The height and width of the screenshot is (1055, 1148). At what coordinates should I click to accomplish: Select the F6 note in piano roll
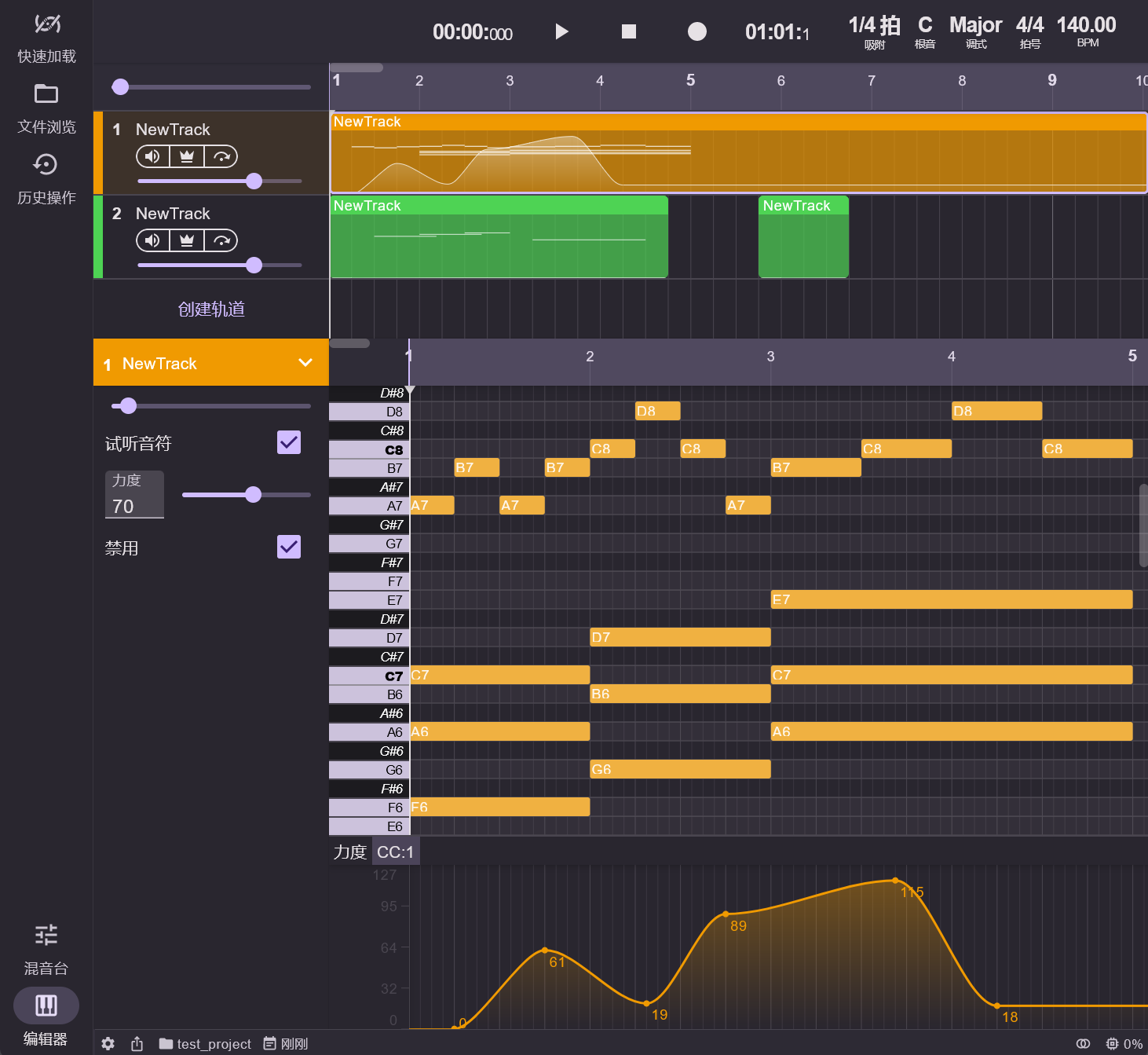tap(499, 807)
